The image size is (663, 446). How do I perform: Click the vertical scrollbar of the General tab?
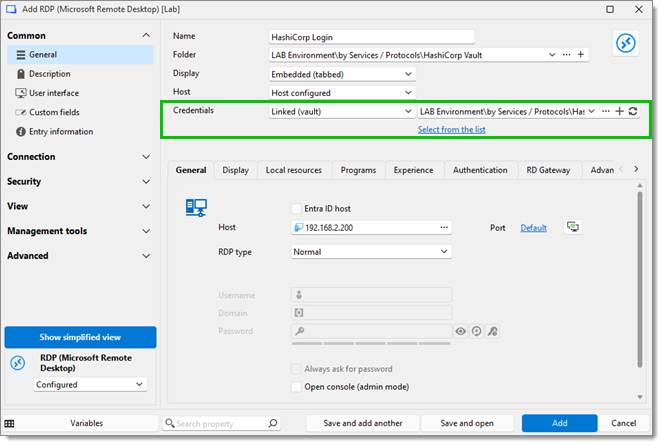coord(640,279)
